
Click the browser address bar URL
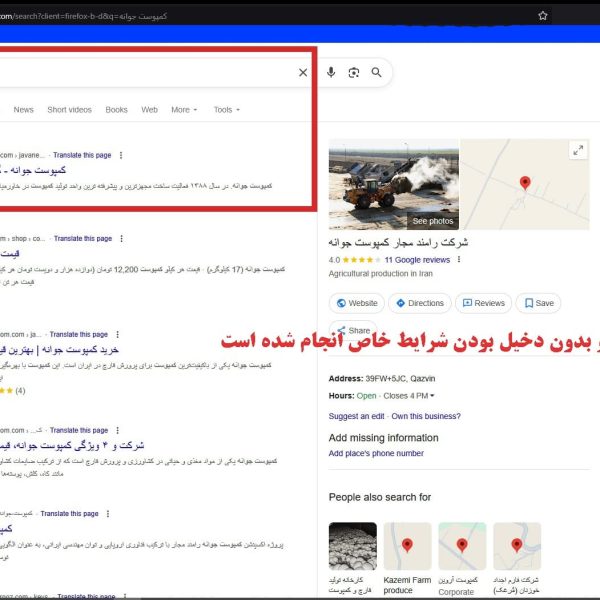click(x=83, y=16)
